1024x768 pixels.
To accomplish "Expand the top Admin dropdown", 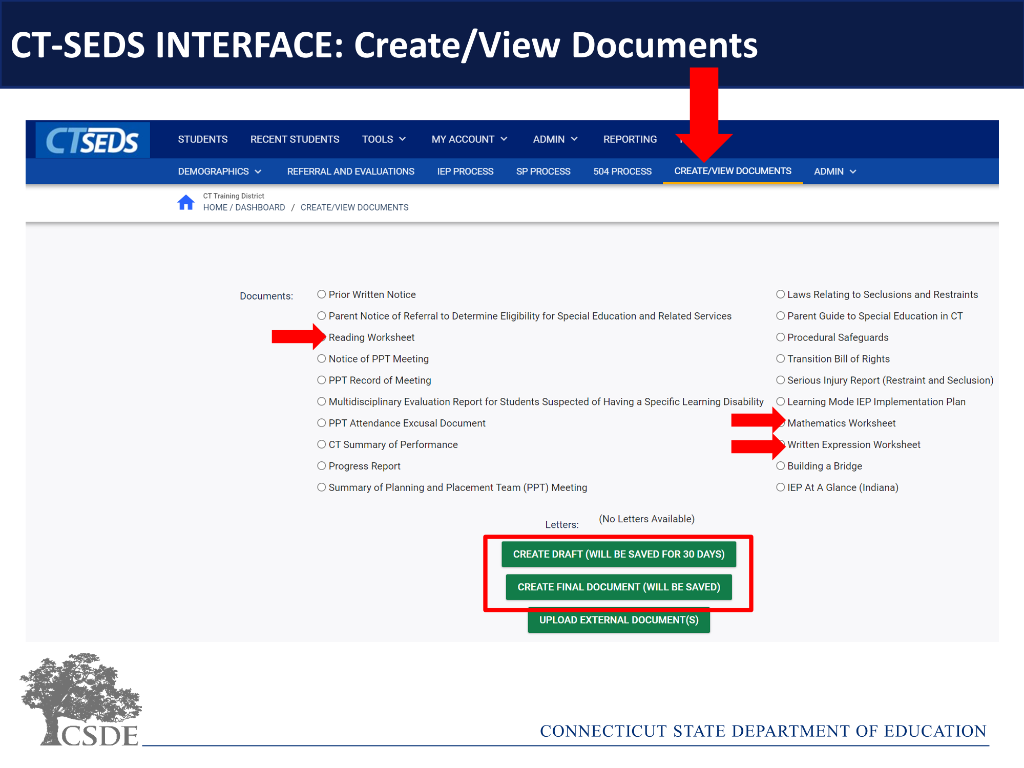I will (555, 139).
